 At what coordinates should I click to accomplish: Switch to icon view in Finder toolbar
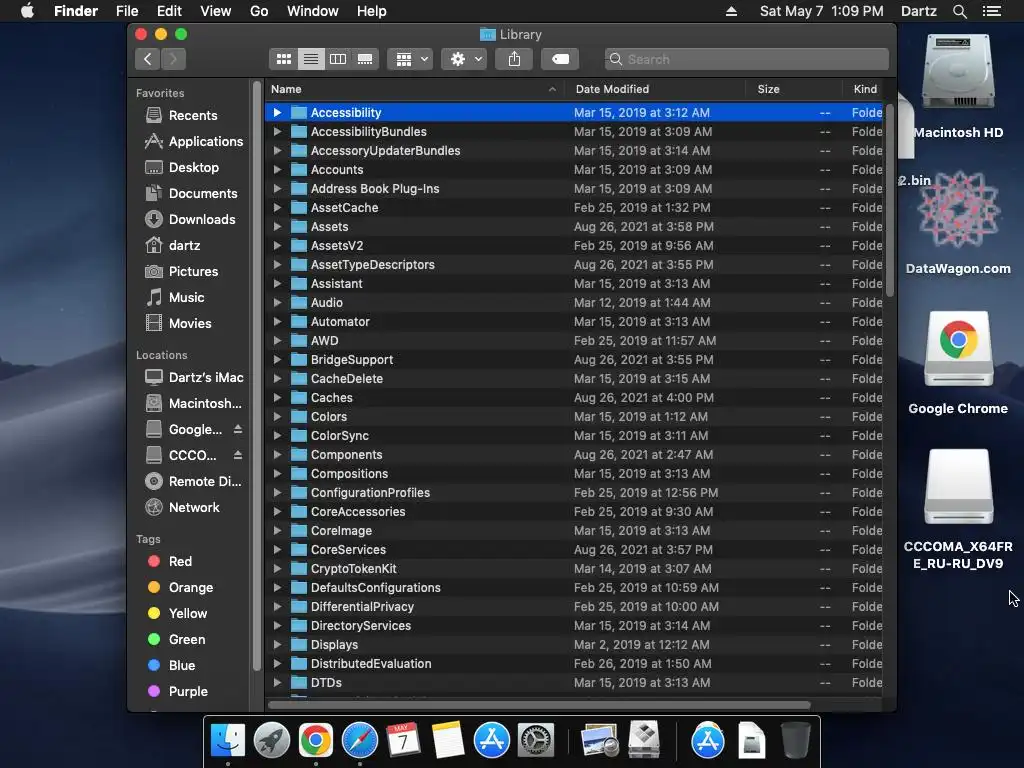[x=283, y=59]
